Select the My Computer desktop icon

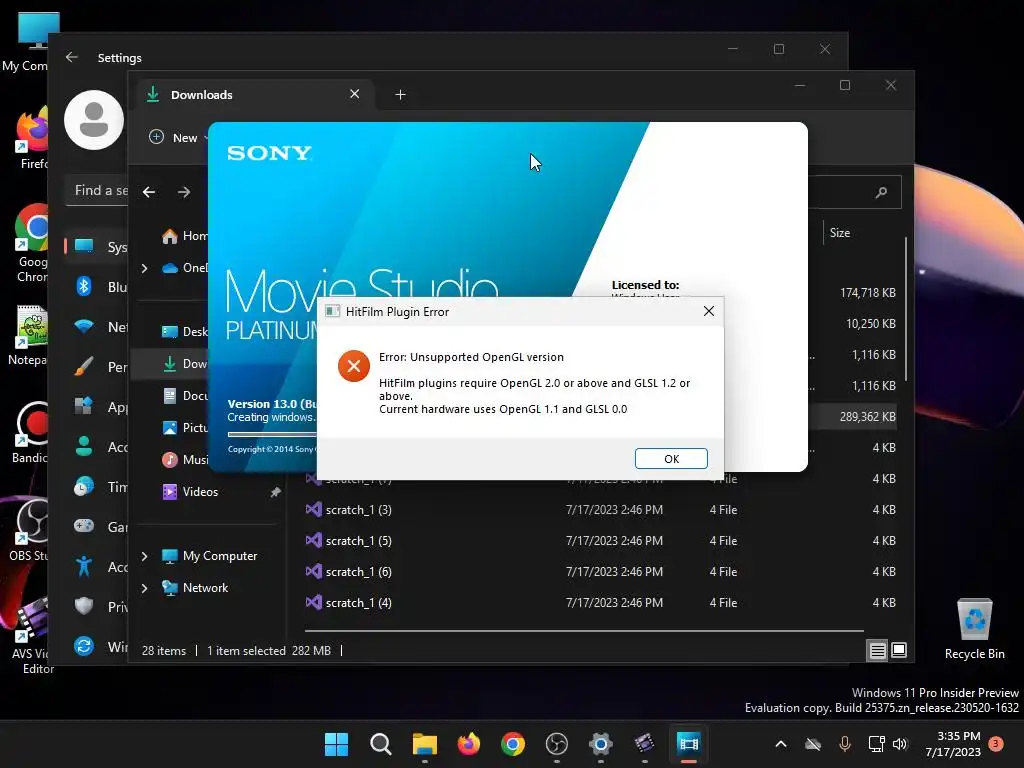pyautogui.click(x=26, y=40)
